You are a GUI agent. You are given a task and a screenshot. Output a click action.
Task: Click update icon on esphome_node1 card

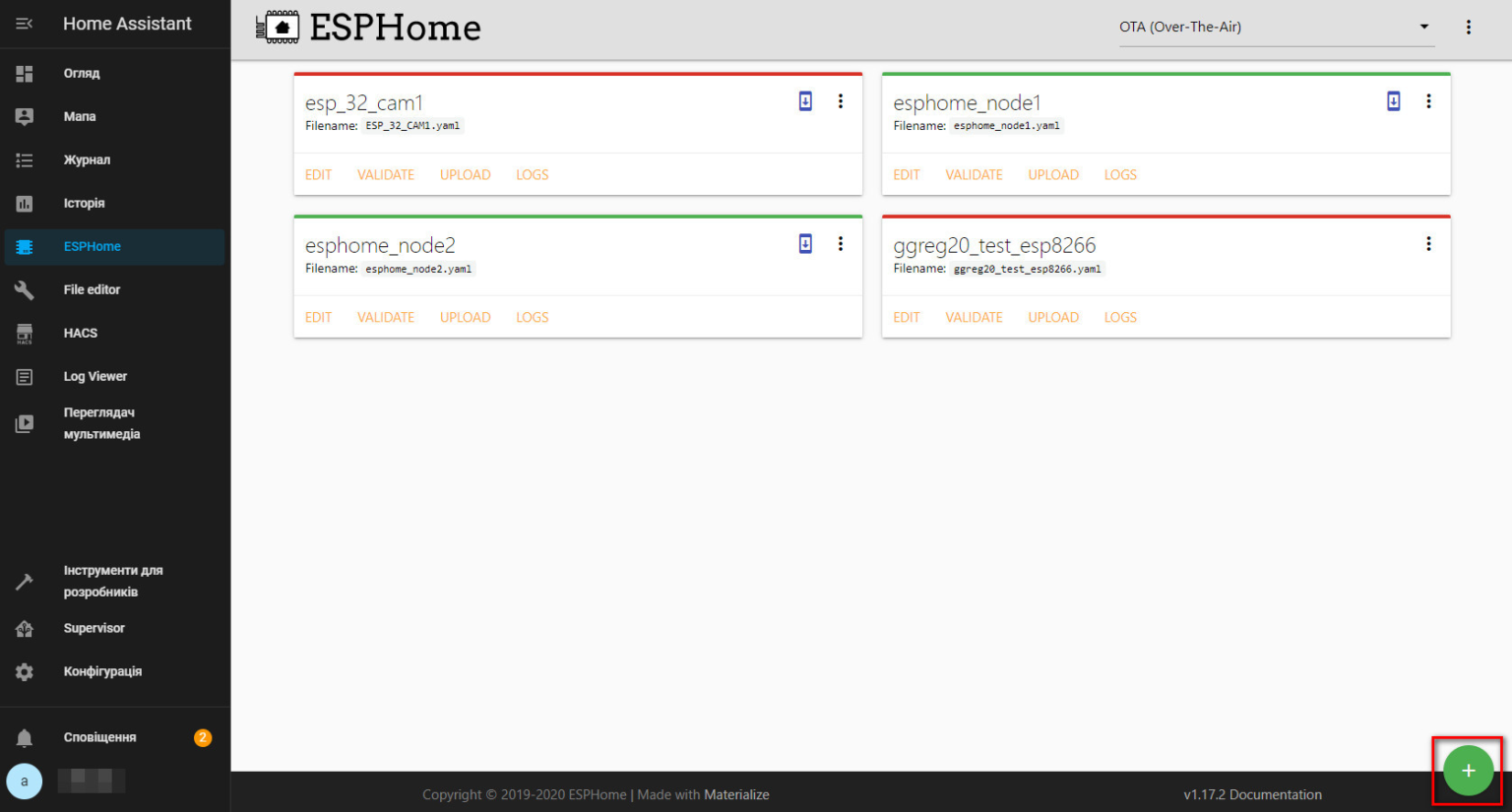click(1393, 101)
